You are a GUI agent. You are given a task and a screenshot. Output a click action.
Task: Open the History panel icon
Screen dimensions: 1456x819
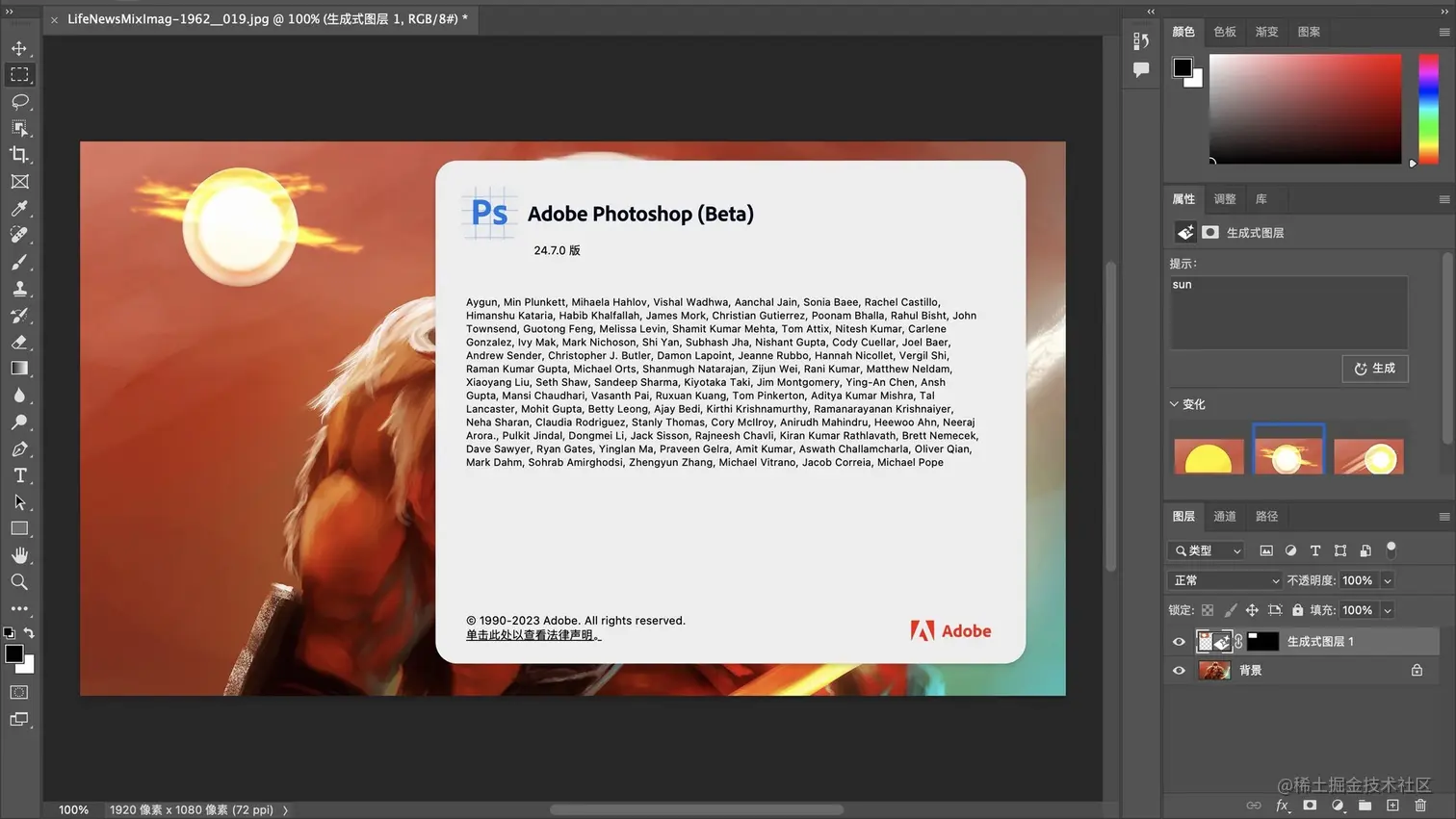click(x=1141, y=40)
